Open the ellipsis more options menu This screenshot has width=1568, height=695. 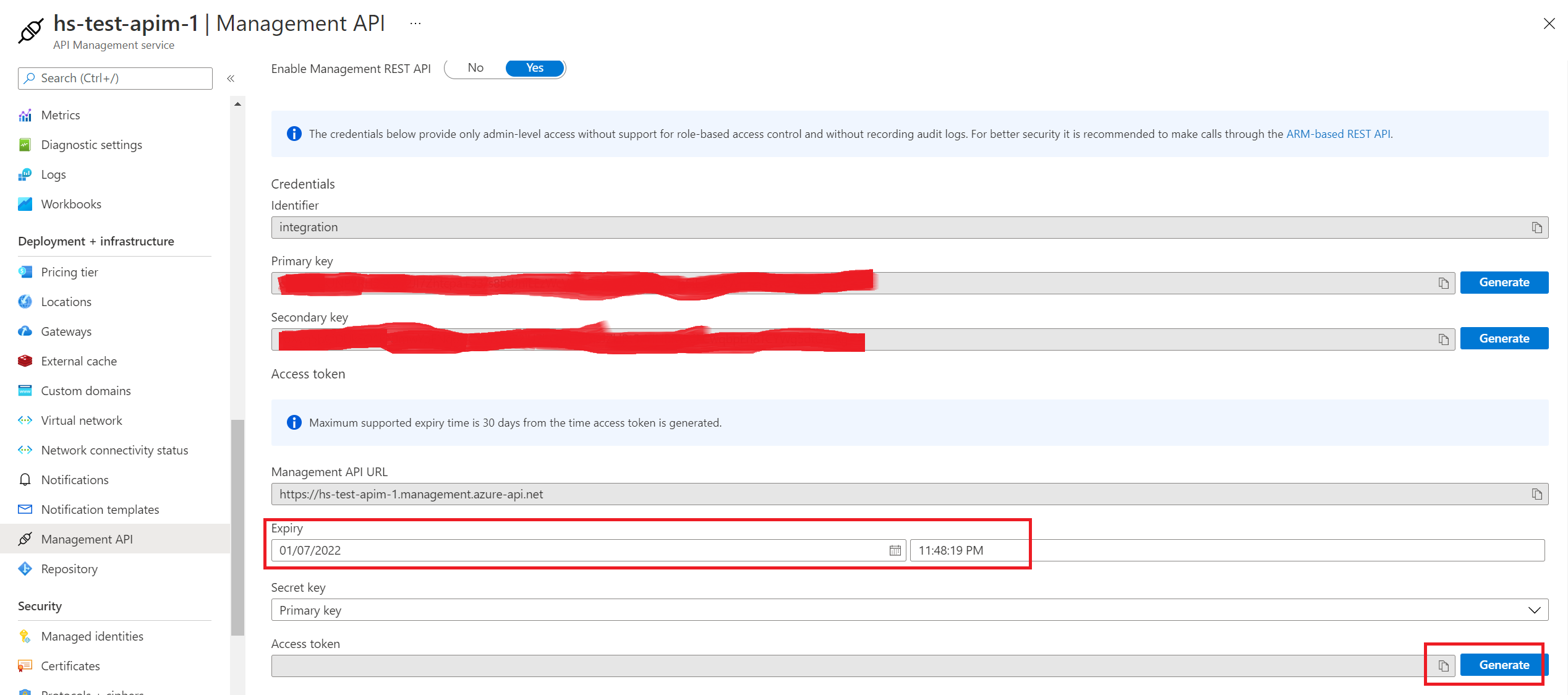[415, 23]
